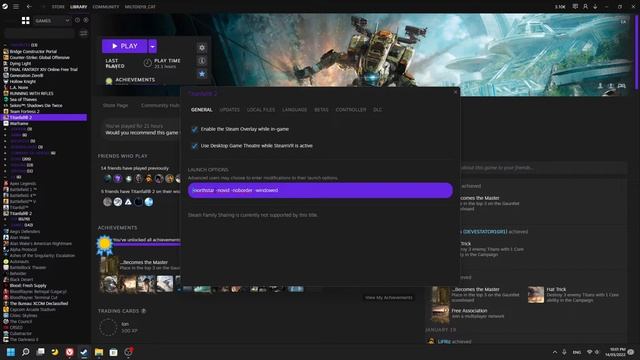Click the volume icon in system tray
The image size is (640, 360).
[597, 352]
